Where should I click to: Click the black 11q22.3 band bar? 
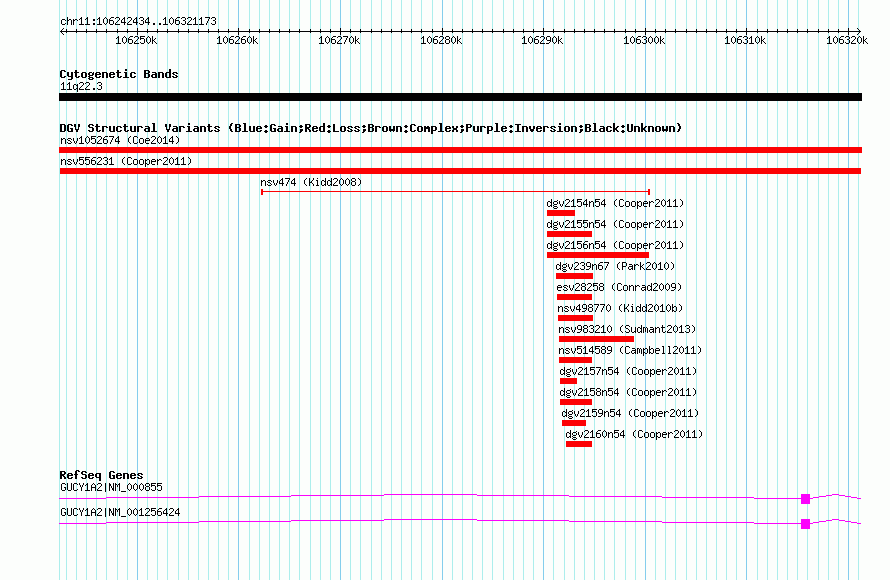460,97
